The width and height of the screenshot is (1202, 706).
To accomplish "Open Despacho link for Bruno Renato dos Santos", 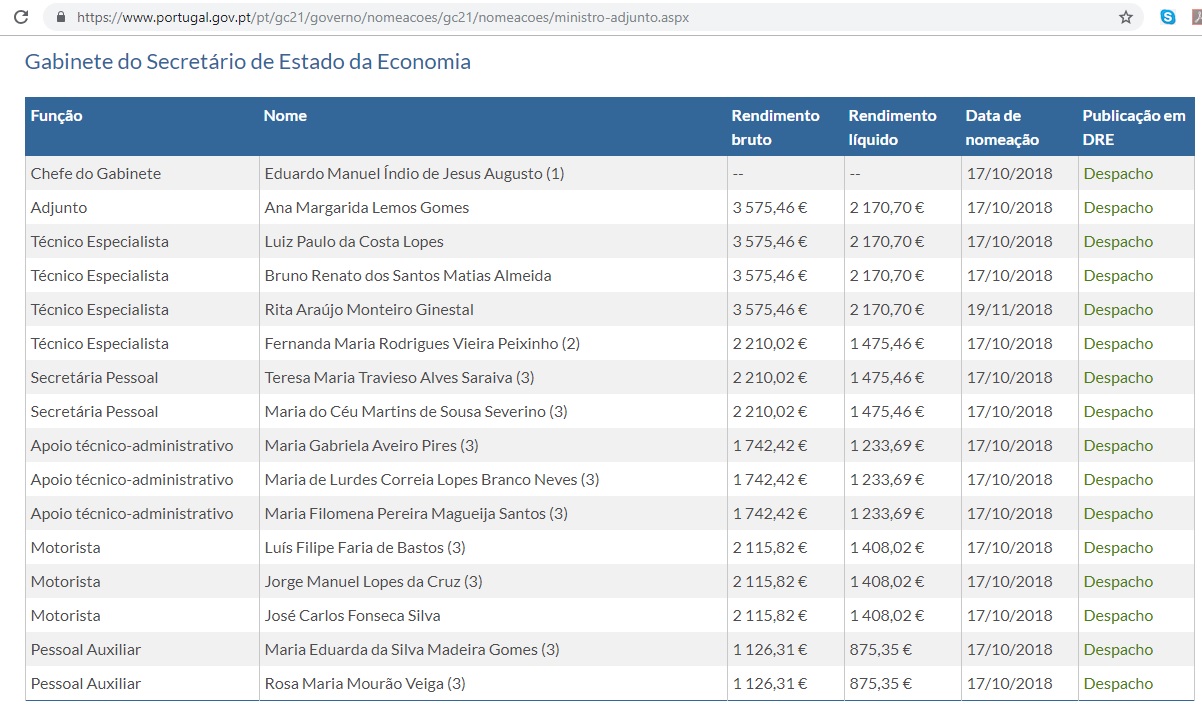I will click(x=1118, y=275).
